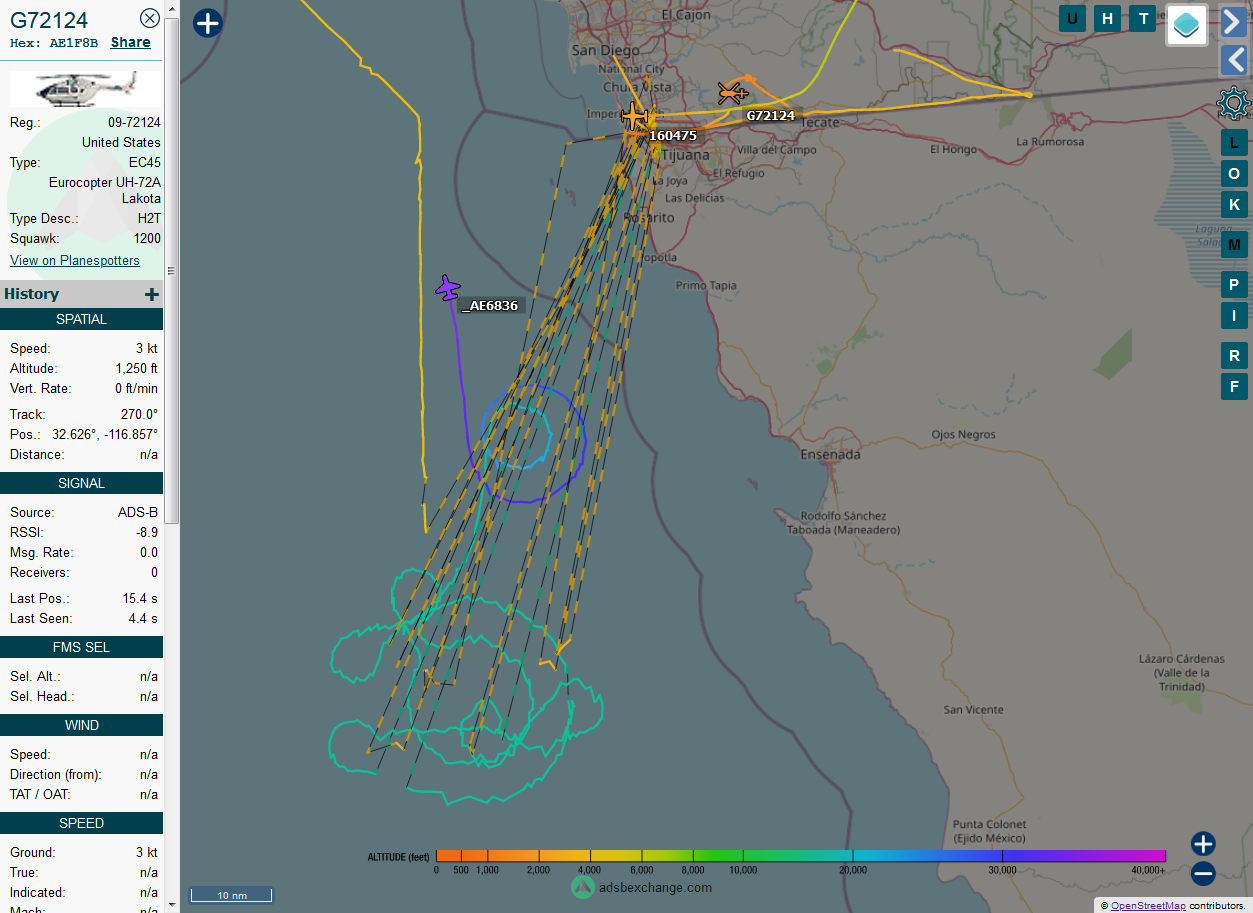Click the R map button
1253x913 pixels.
1234,356
